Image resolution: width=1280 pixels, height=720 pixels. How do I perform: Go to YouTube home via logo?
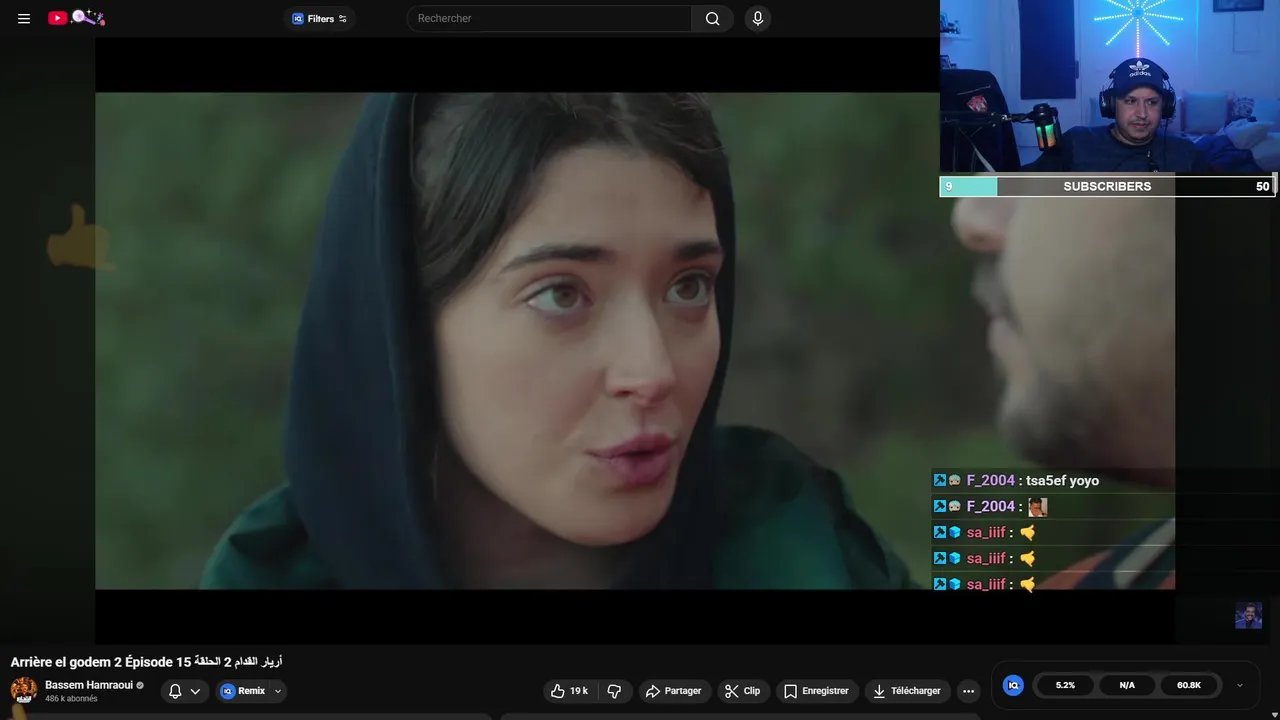76,17
